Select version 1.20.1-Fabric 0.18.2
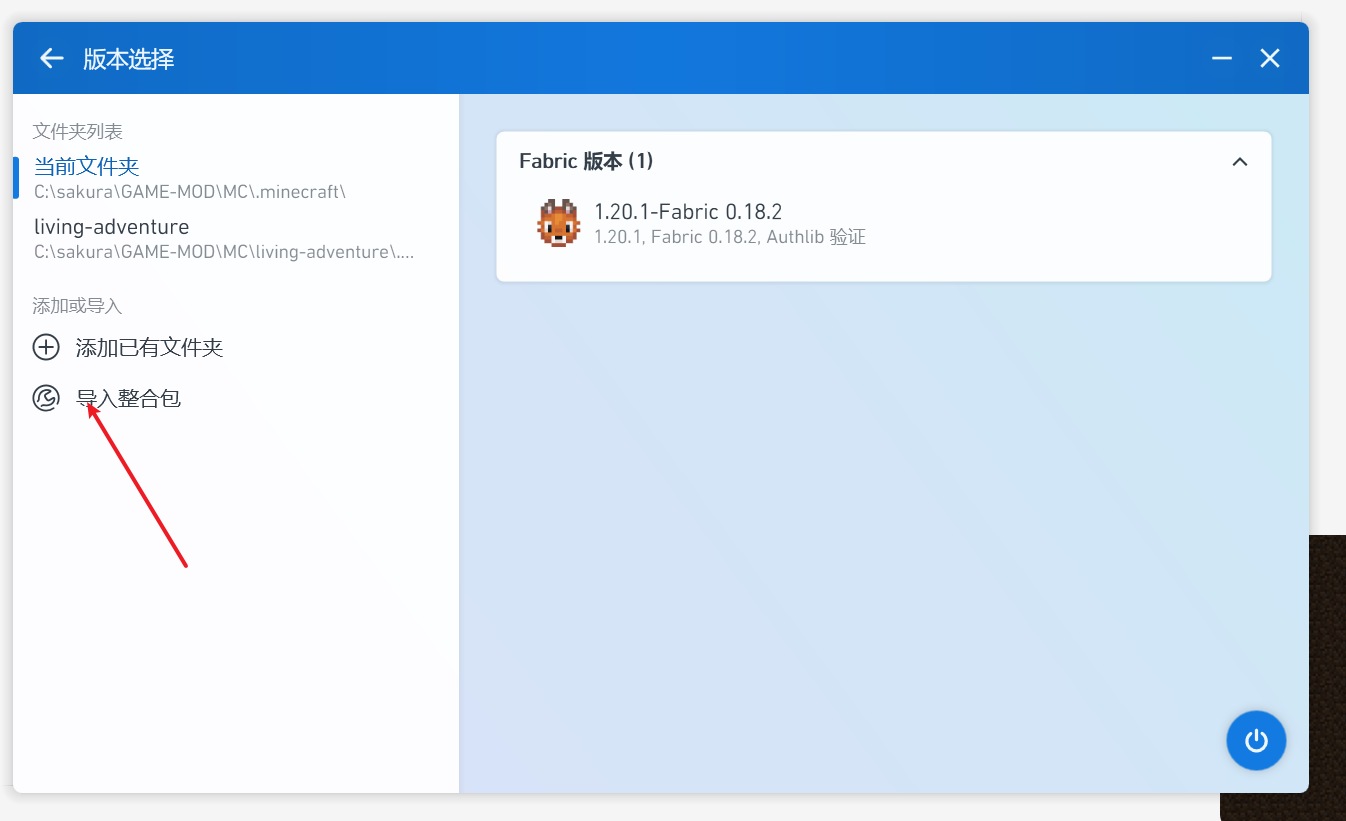The height and width of the screenshot is (821, 1346). point(688,212)
